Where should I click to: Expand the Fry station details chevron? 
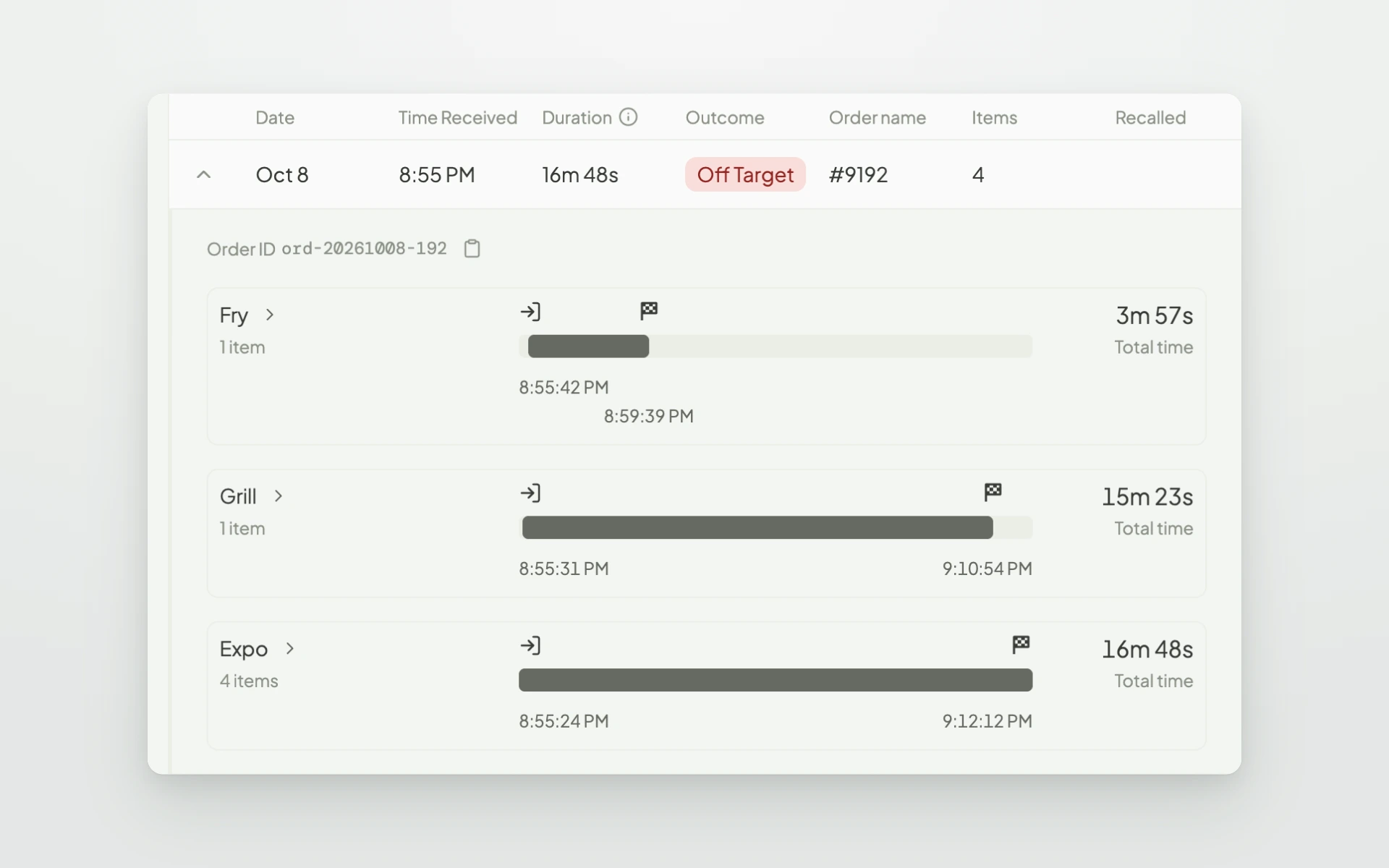pyautogui.click(x=270, y=315)
